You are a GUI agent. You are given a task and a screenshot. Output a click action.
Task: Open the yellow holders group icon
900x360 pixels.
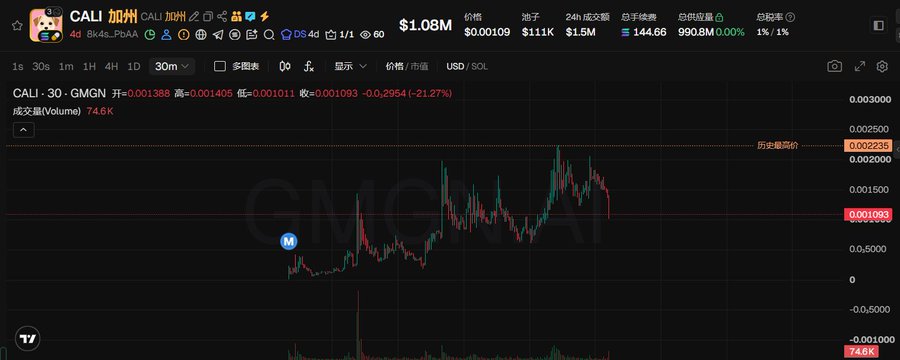coord(236,17)
